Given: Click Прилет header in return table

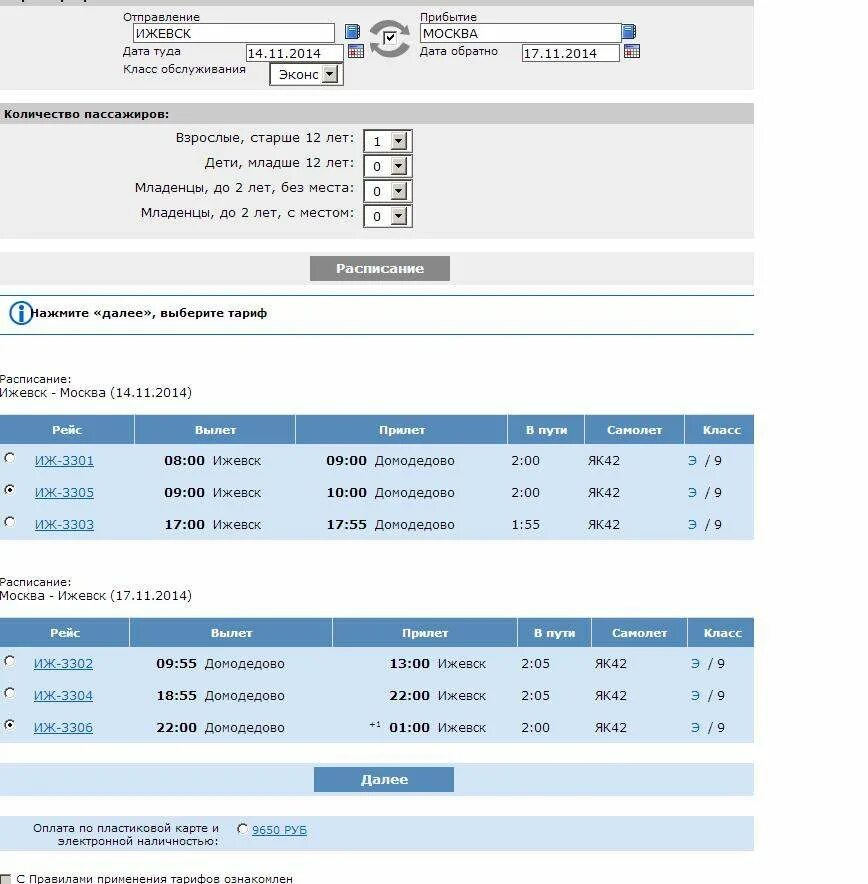Looking at the screenshot, I should coord(425,633).
